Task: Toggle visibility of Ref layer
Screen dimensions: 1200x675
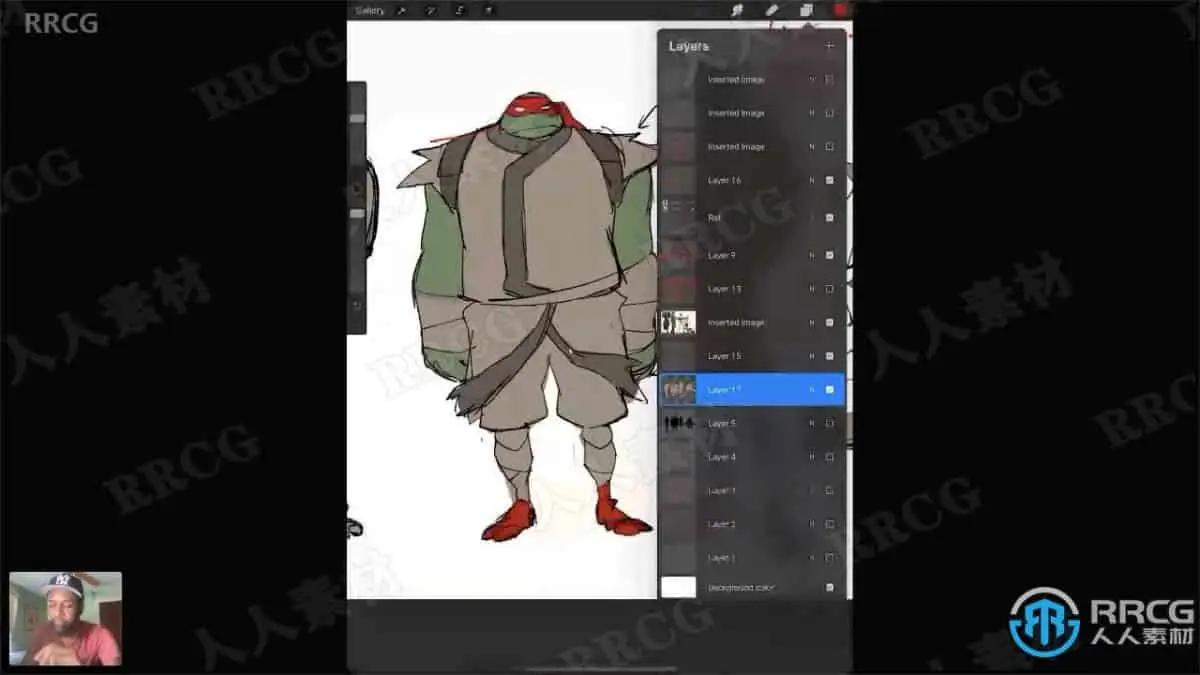Action: pyautogui.click(x=829, y=217)
